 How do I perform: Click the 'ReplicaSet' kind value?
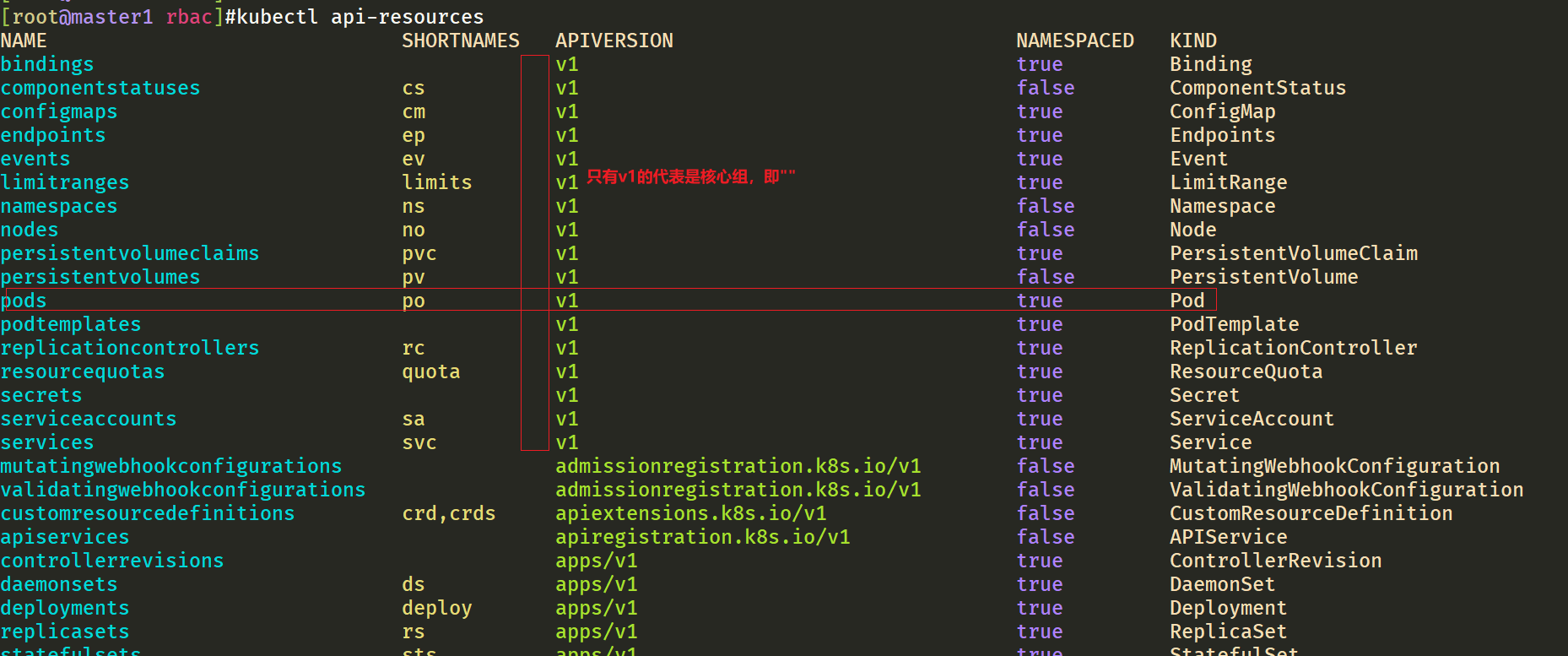1229,632
